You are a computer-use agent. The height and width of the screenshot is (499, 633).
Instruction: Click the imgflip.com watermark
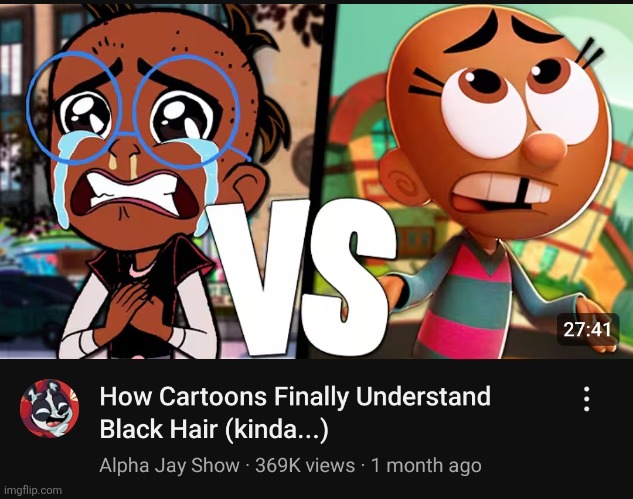33,491
